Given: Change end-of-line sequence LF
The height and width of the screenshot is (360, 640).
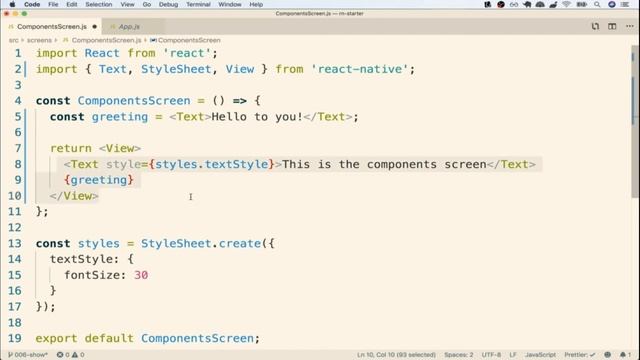Looking at the screenshot, I should click(x=513, y=355).
